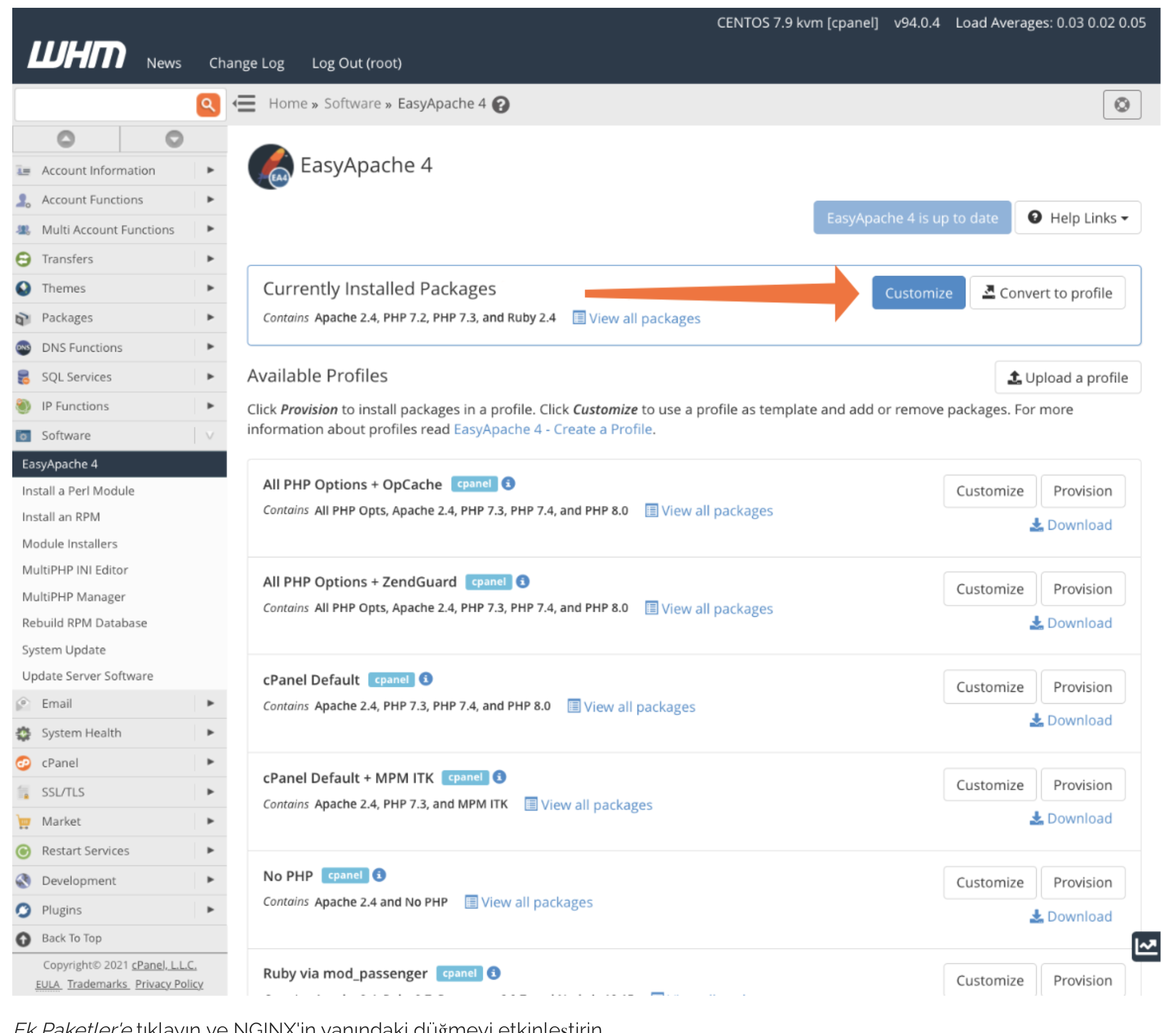The width and height of the screenshot is (1176, 1033).
Task: Collapse the Software section chevron
Action: coord(210,435)
